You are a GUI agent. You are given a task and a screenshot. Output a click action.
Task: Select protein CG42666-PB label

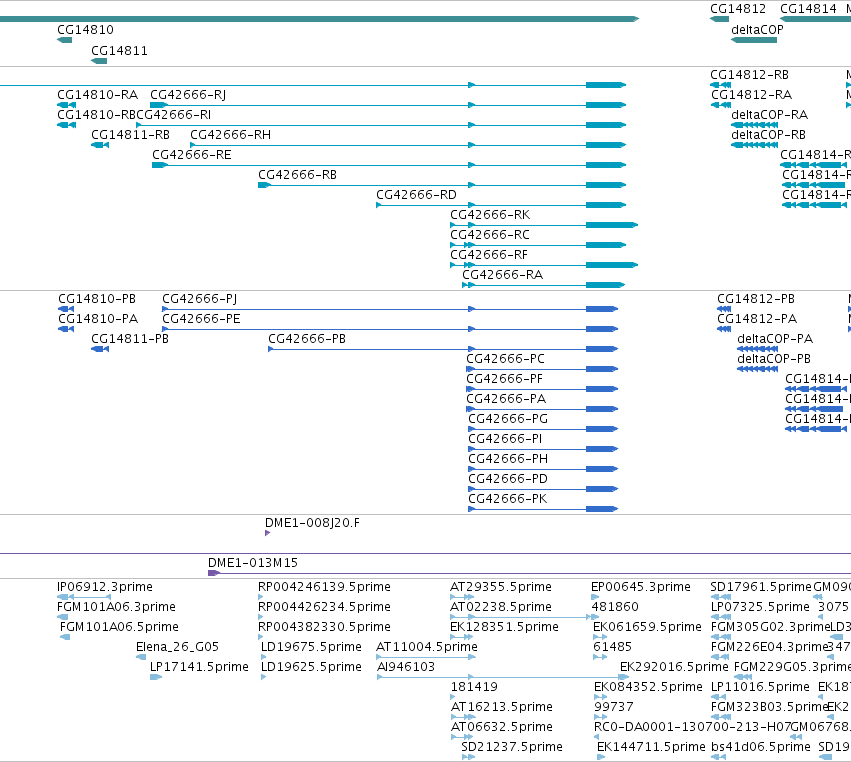pos(307,339)
